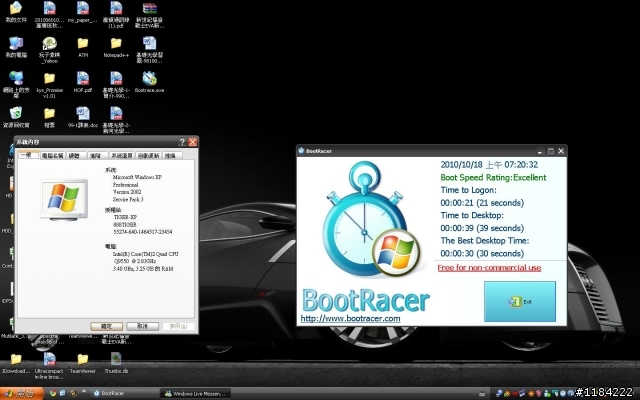Open the Yahoo game shortcut icon
Screen dimensions: 640x400
49,50
